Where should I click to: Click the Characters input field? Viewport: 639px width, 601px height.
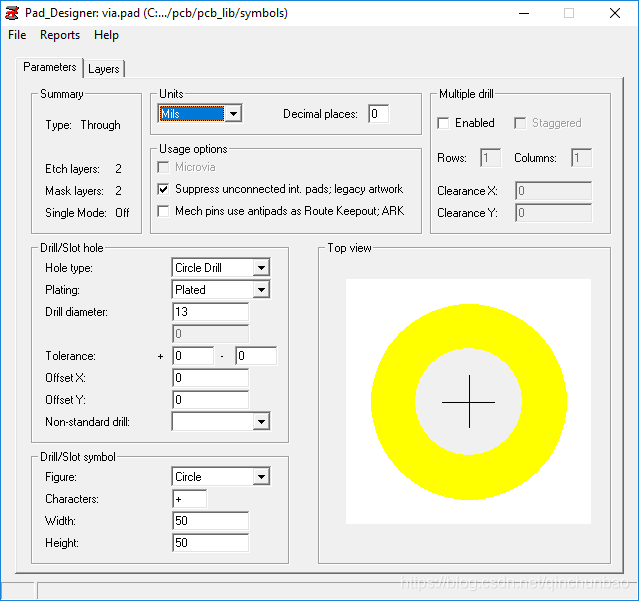pyautogui.click(x=190, y=499)
